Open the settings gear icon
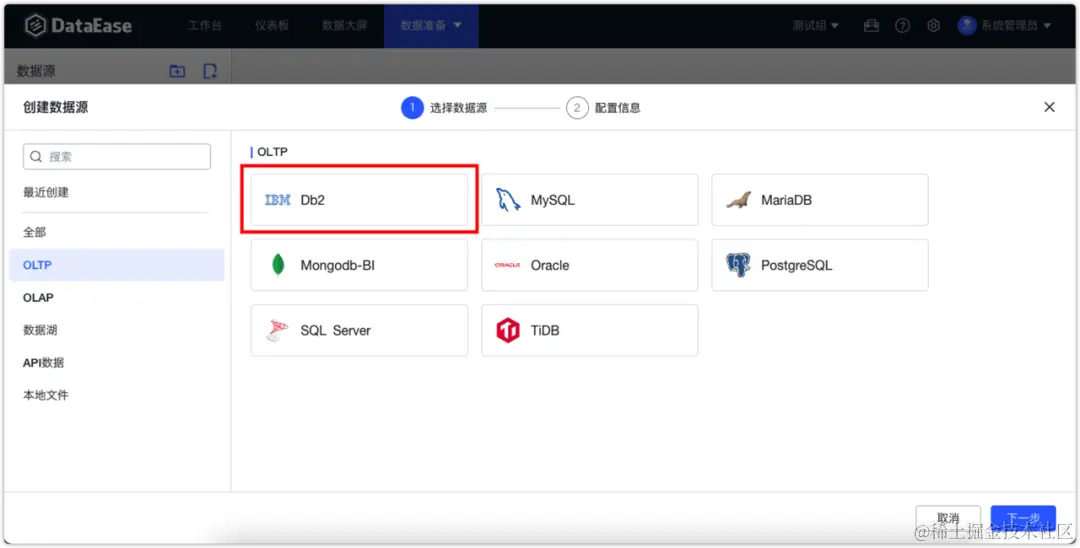The image size is (1080, 548). [x=933, y=25]
